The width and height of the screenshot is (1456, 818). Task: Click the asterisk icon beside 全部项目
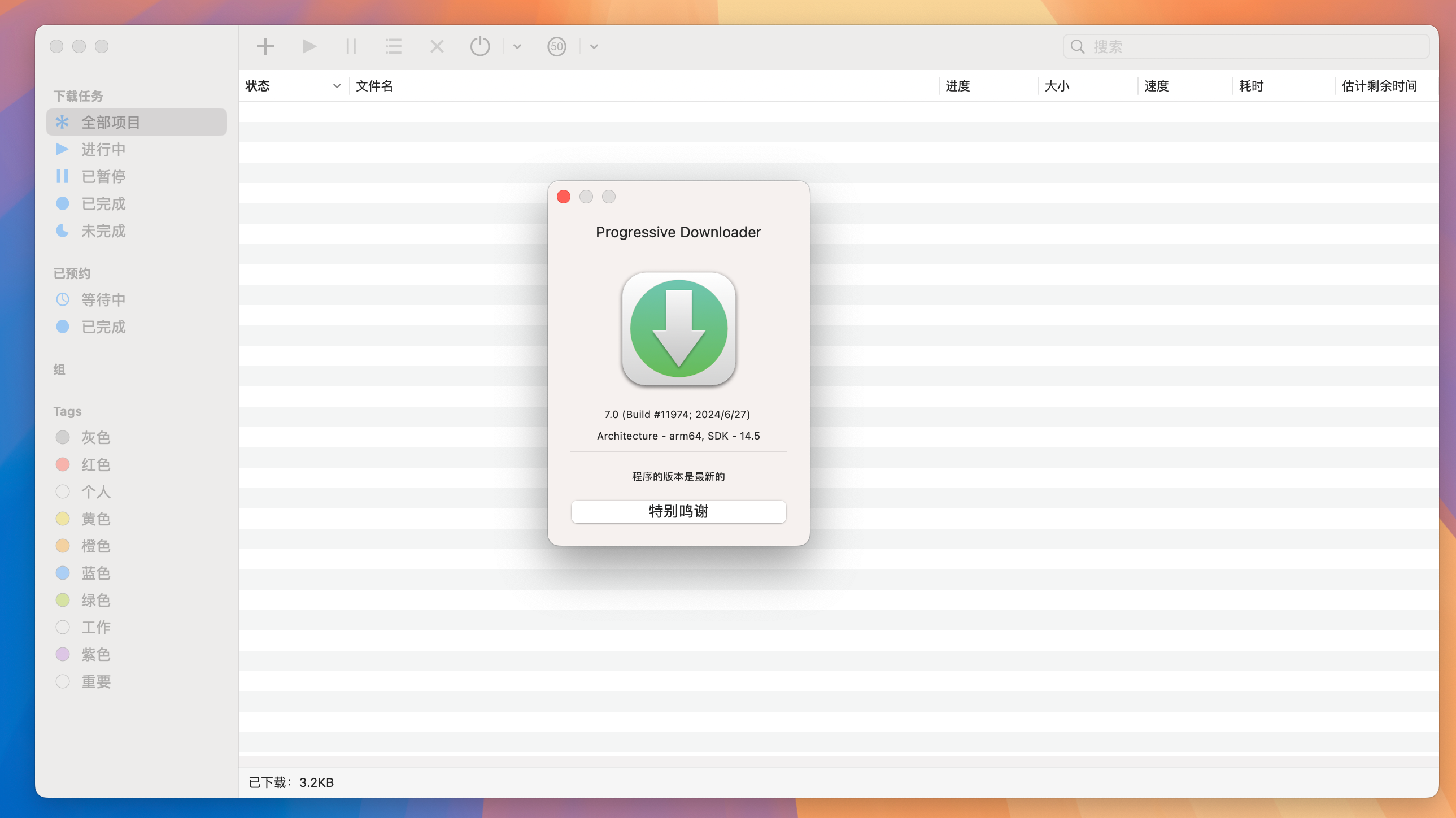pyautogui.click(x=62, y=121)
